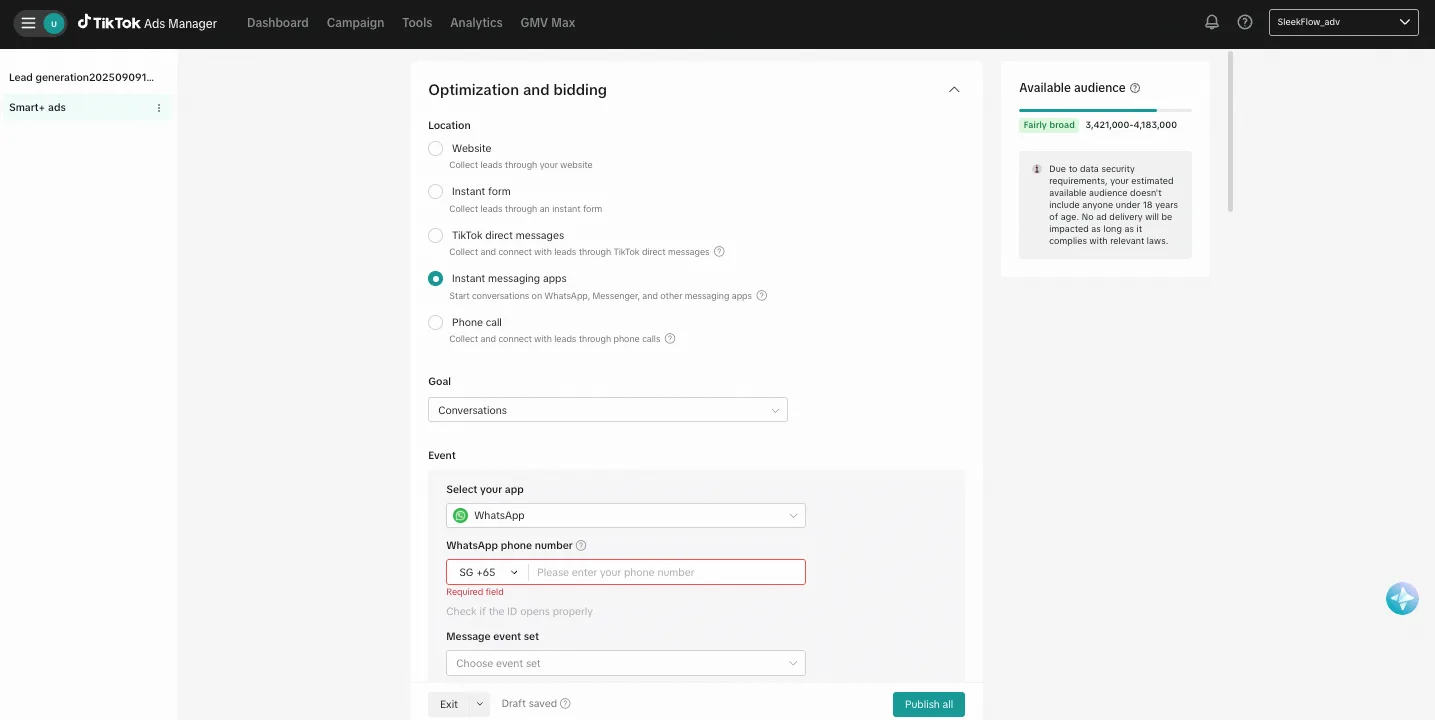Choose the Instant form option
Viewport: 1435px width, 720px height.
[x=435, y=191]
